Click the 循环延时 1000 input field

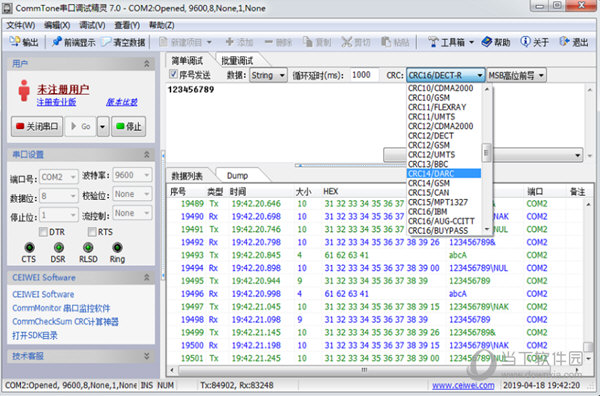point(364,75)
